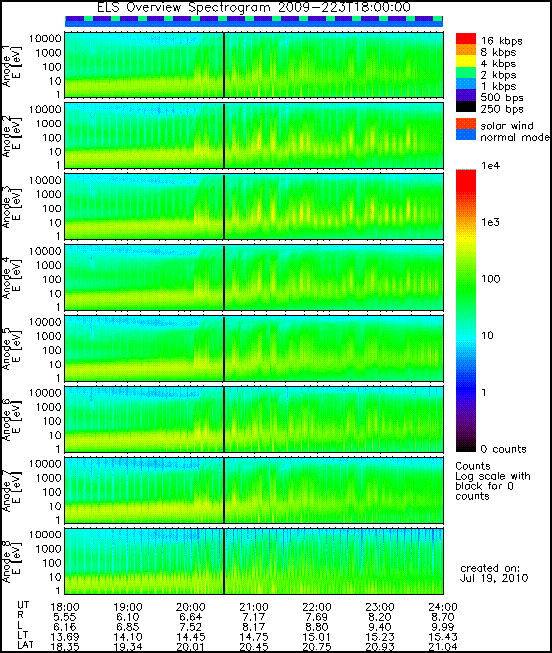Click the LAT value 21.04
Image resolution: width=552 pixels, height=653 pixels.
(x=443, y=647)
